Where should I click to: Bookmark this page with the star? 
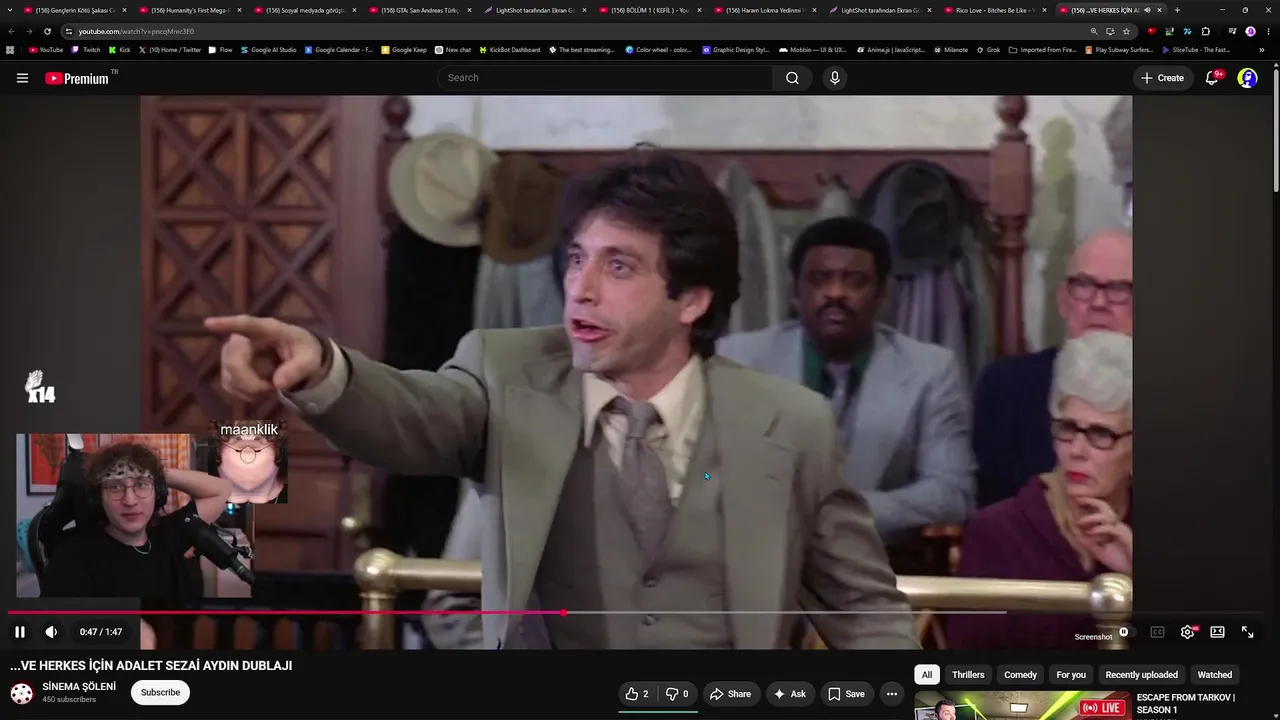[1126, 31]
